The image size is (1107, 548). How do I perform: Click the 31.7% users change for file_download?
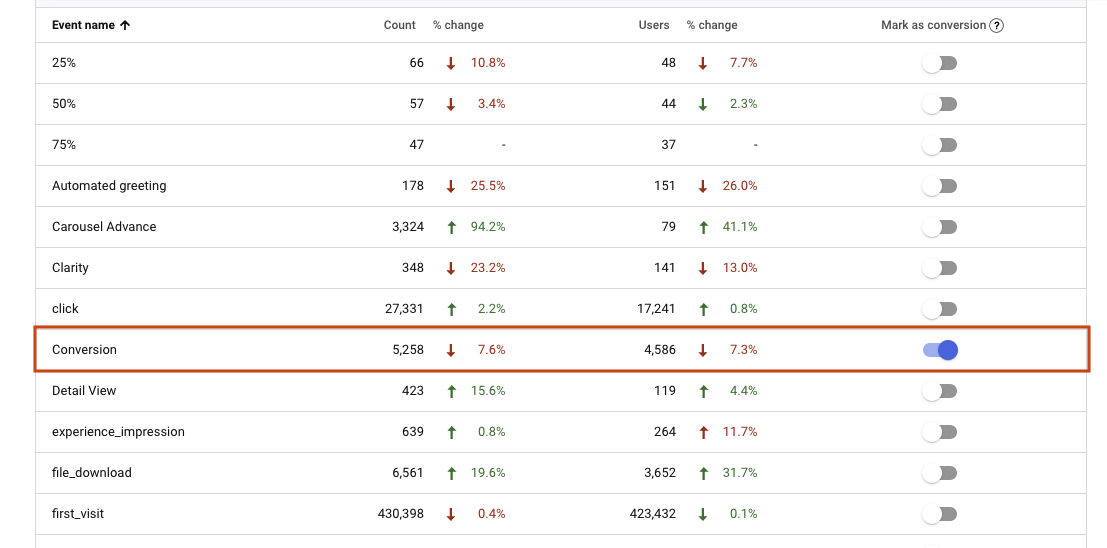tap(740, 472)
